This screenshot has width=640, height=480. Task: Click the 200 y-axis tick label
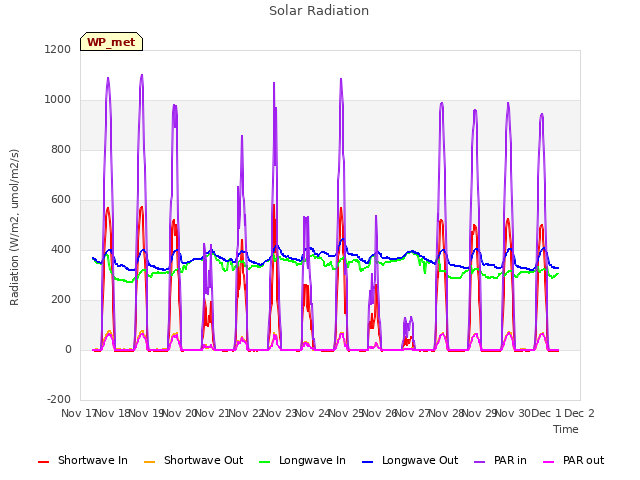[x=61, y=300]
